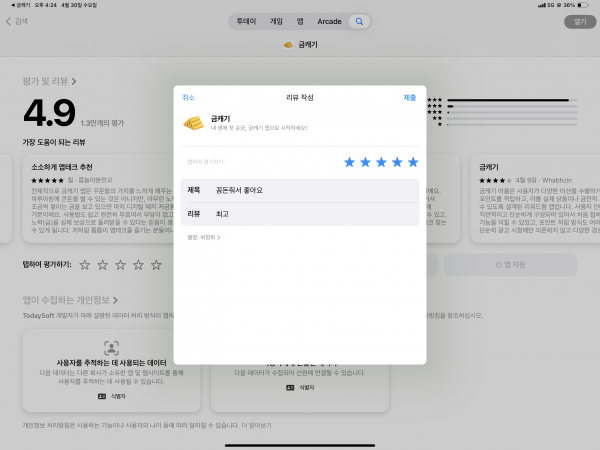The height and width of the screenshot is (450, 600).
Task: Tap the four-star rating distribution bar
Action: (512, 106)
